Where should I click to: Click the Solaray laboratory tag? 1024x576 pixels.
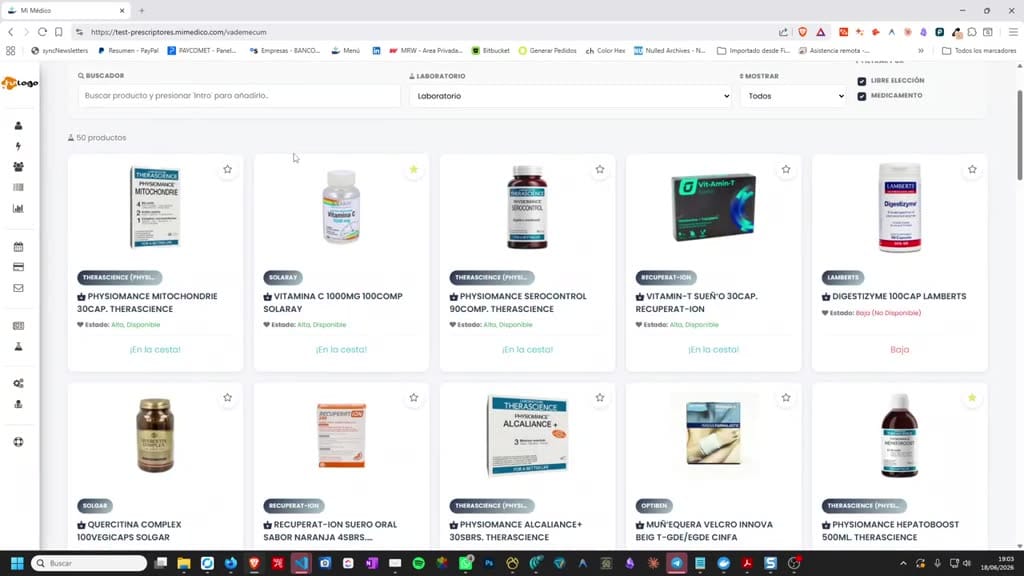[283, 278]
